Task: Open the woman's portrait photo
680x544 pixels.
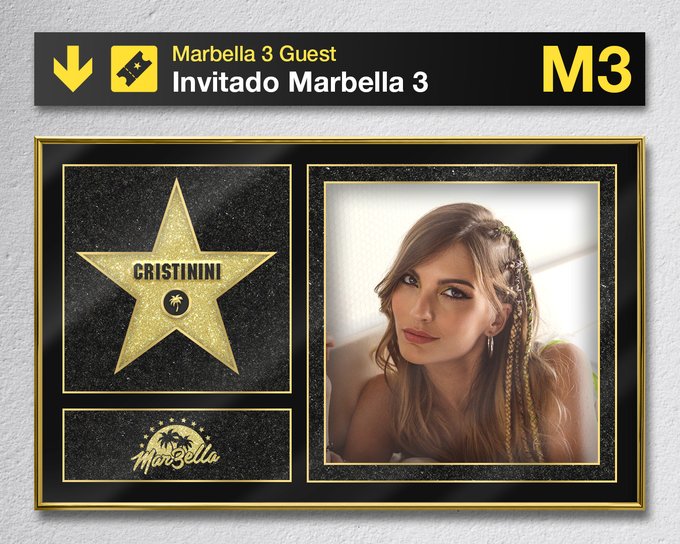Action: [x=462, y=323]
